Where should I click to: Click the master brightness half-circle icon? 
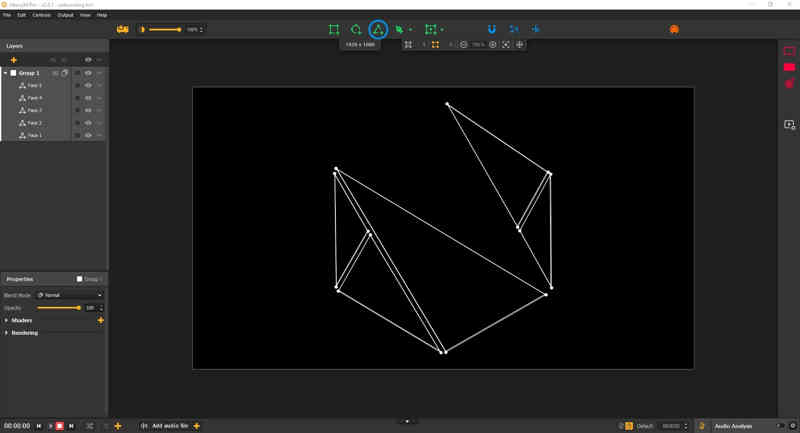tap(142, 30)
